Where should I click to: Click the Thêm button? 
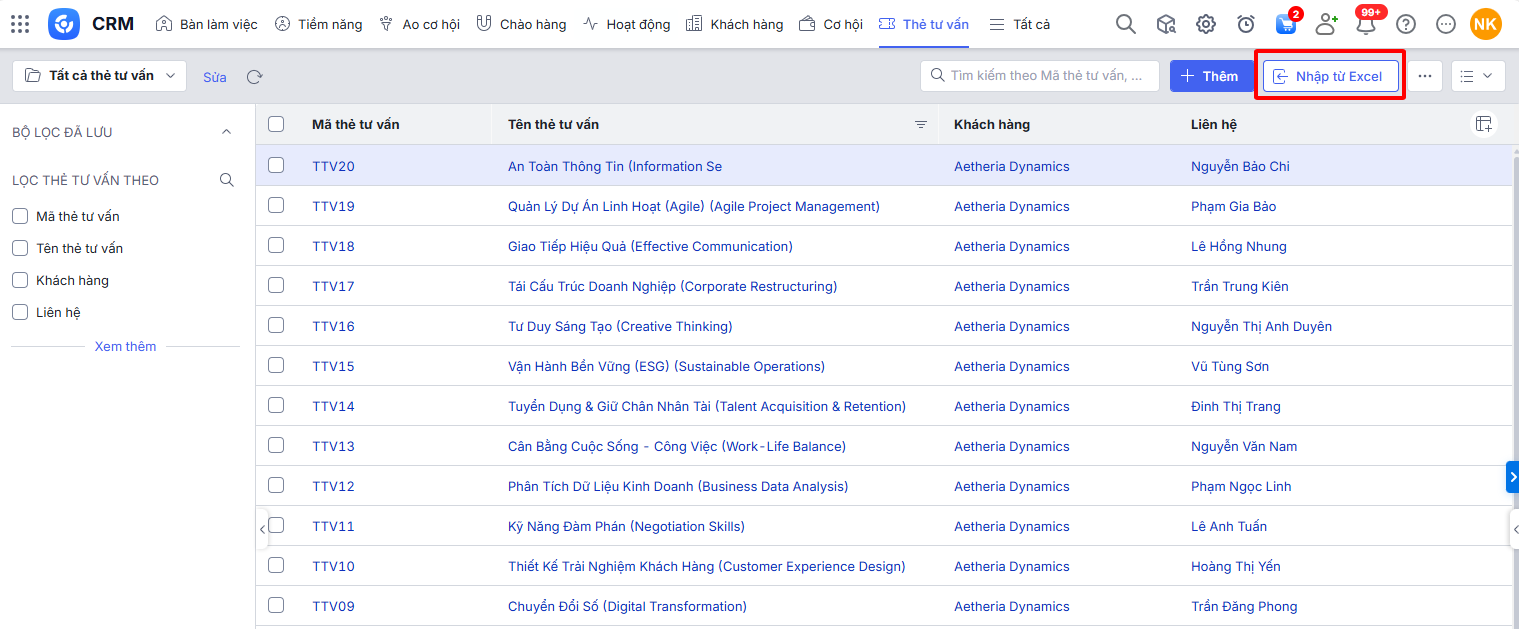1208,76
